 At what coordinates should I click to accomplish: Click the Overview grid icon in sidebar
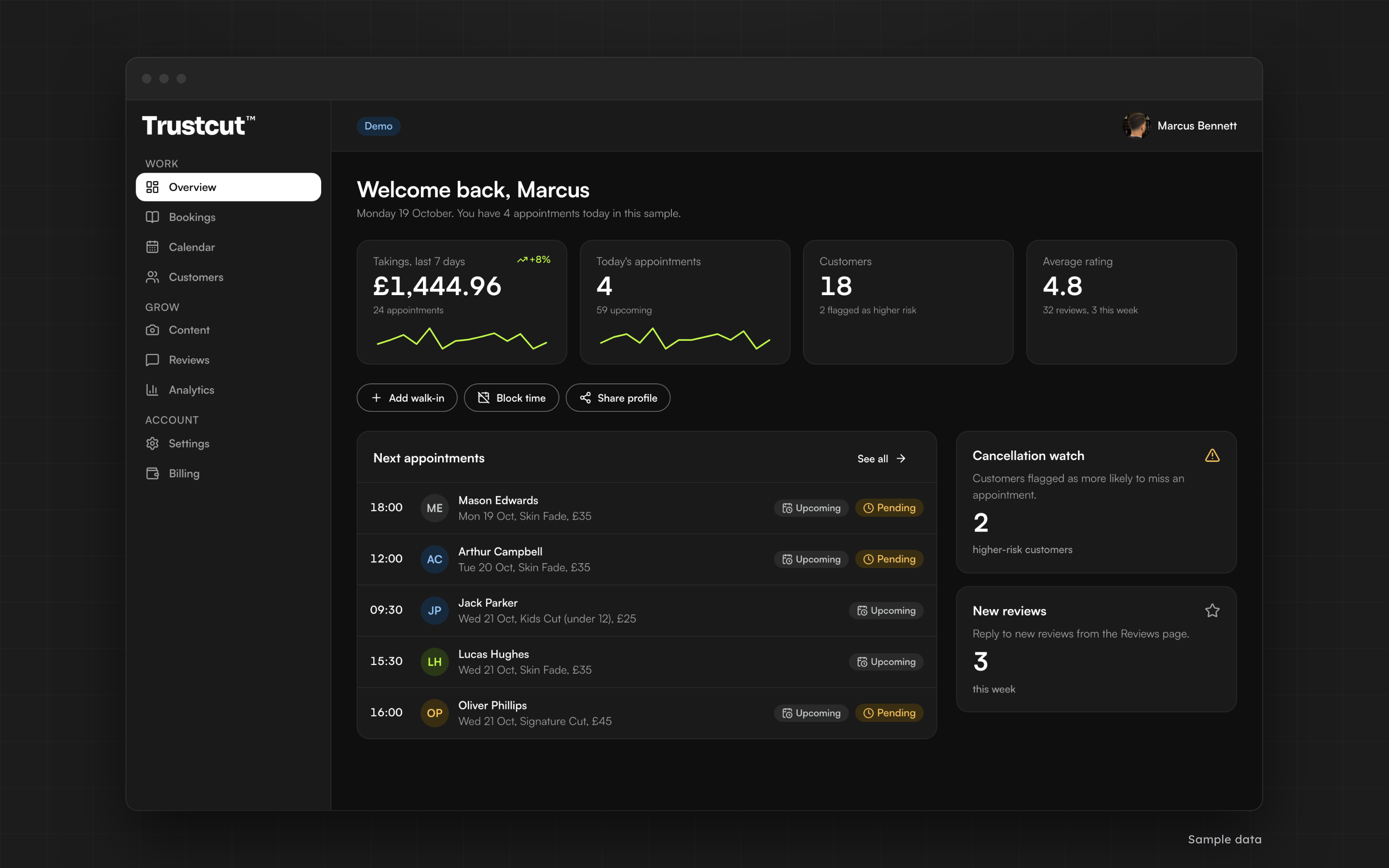pos(152,187)
